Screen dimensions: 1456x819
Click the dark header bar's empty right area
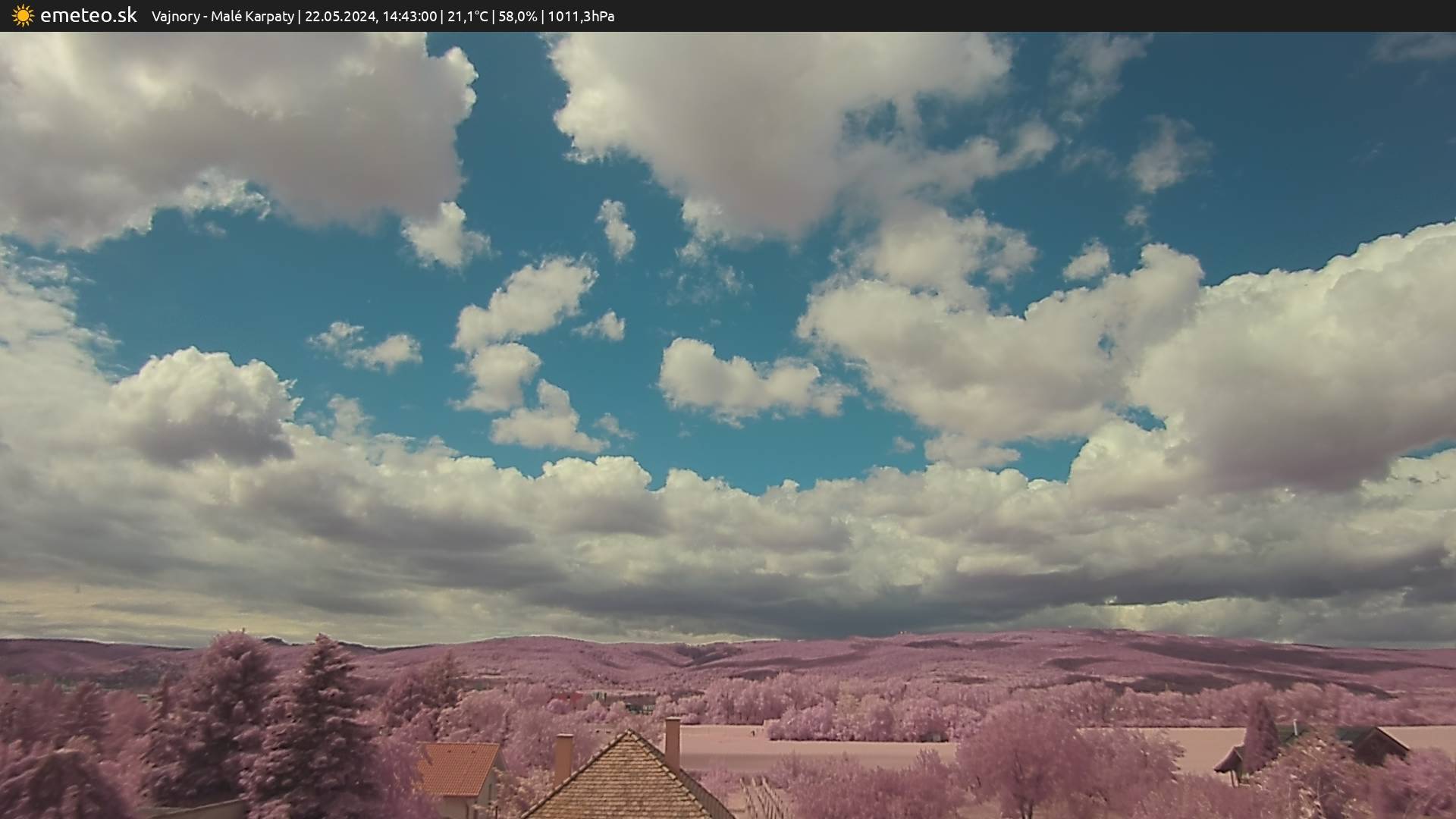[1062, 16]
